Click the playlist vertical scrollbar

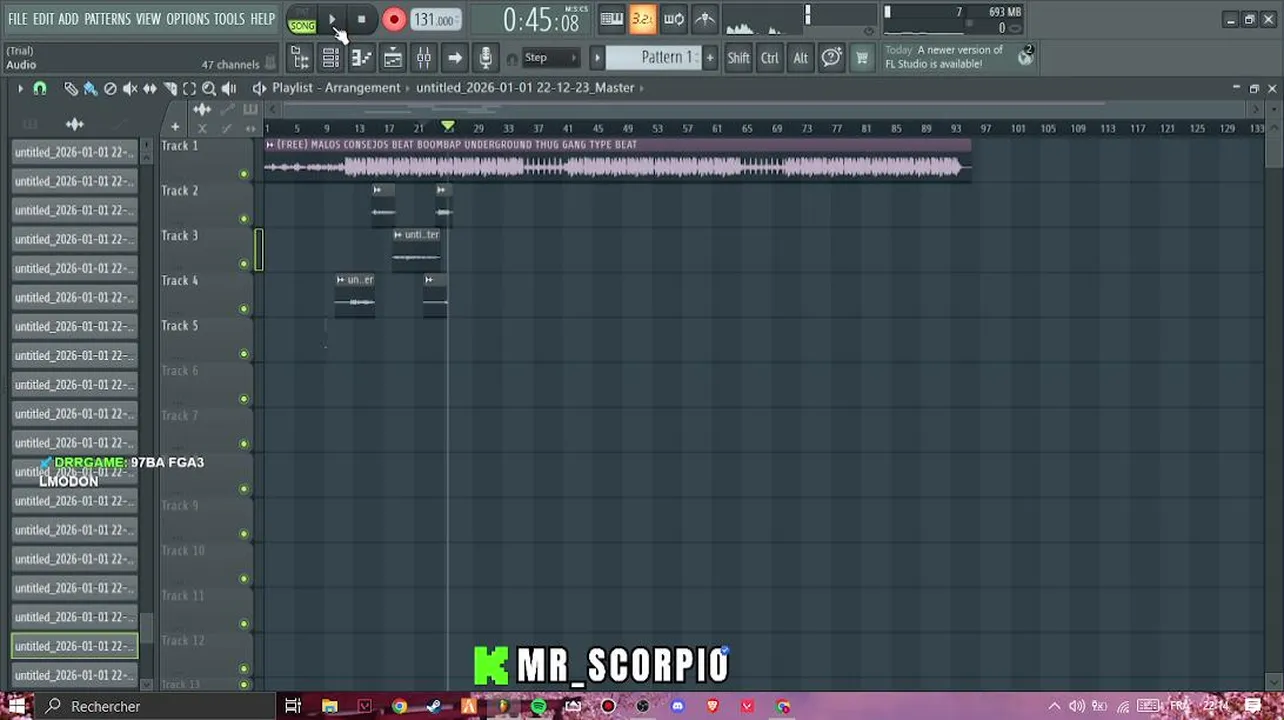1272,150
